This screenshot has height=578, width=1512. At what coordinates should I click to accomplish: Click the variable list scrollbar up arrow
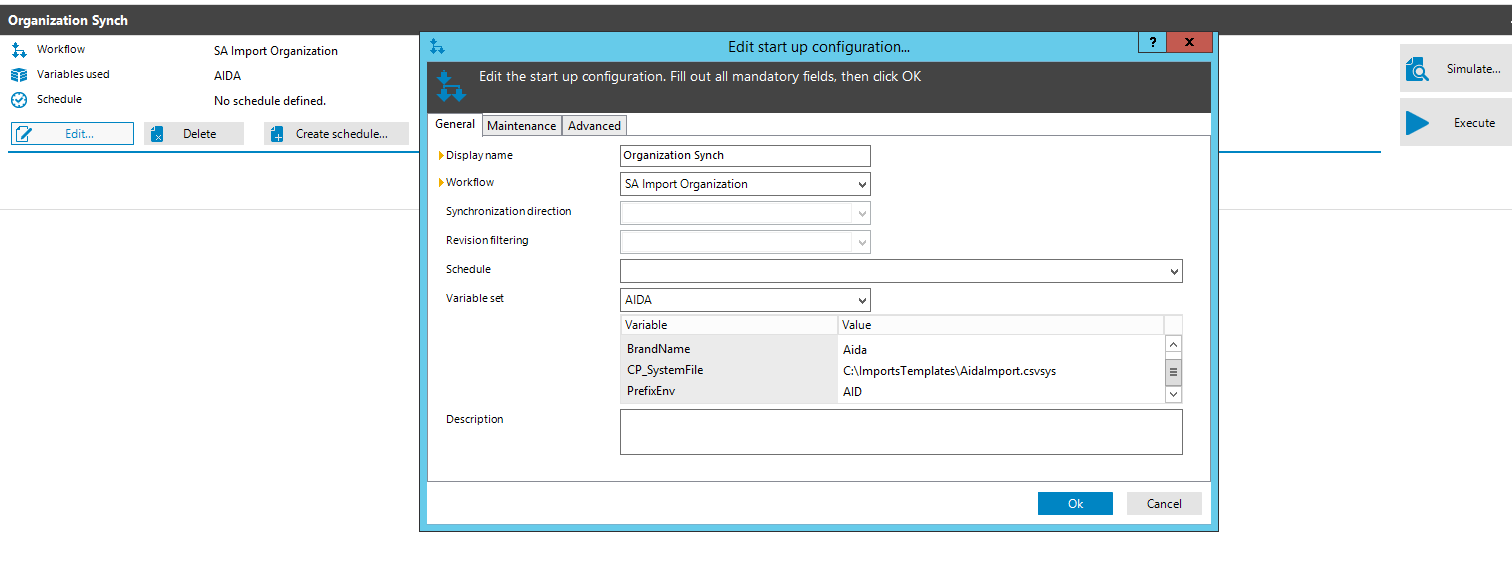click(1174, 344)
